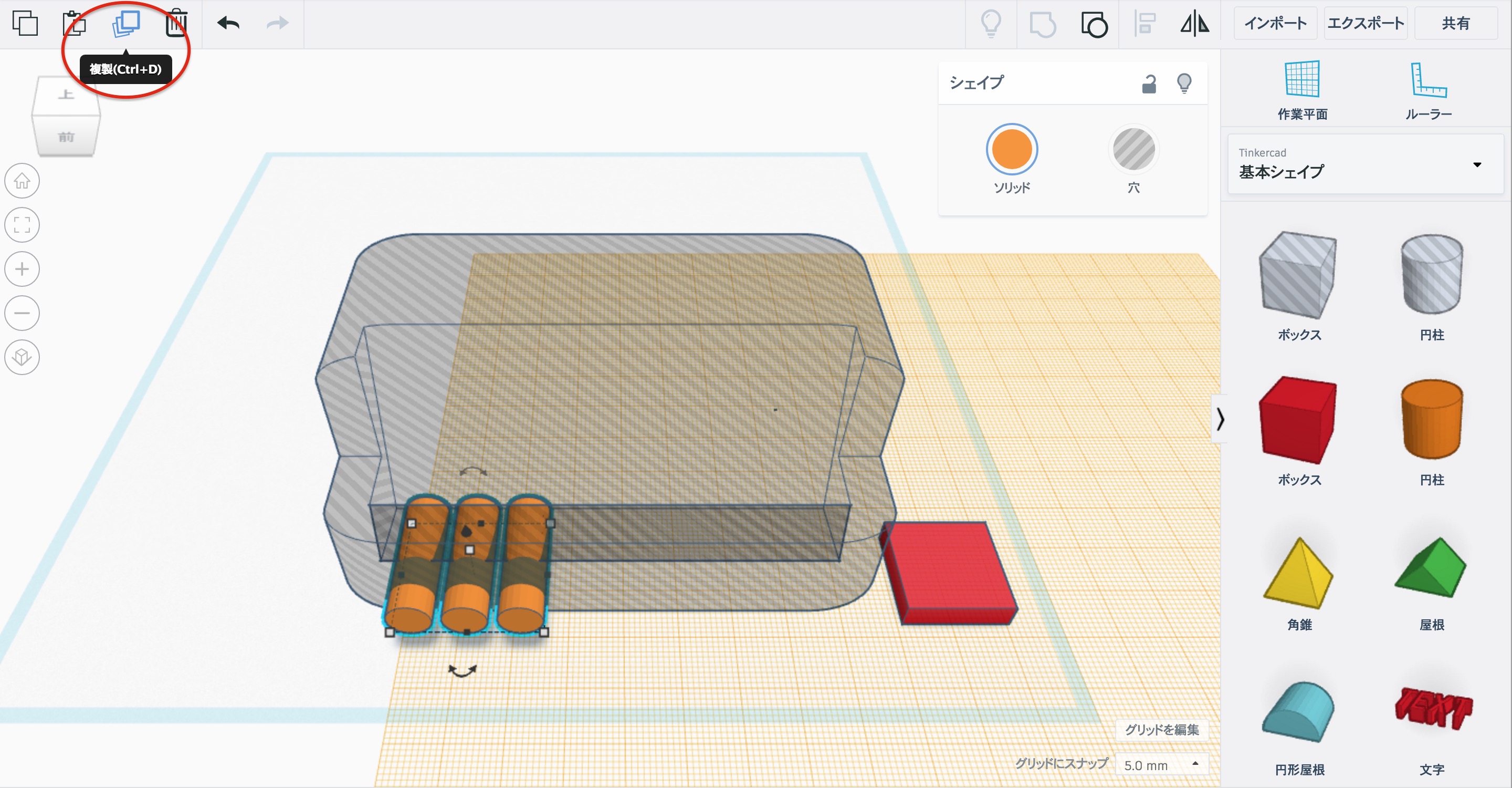Reset view with Home icon

[22, 181]
